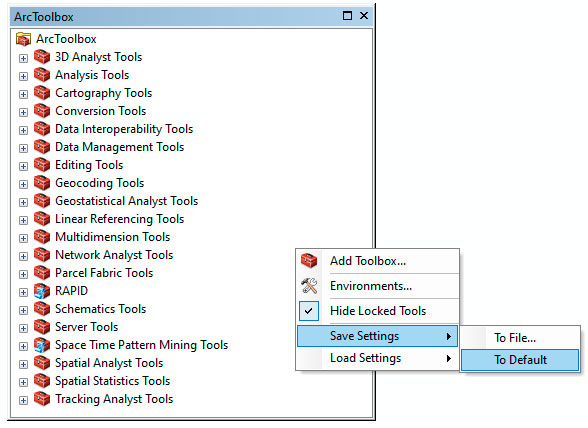This screenshot has height=428, width=588.
Task: Click the RAPID toolbox icon
Action: tap(42, 291)
